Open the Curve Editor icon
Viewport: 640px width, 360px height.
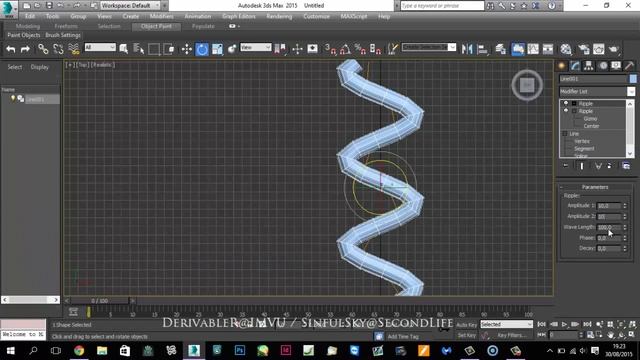click(533, 49)
